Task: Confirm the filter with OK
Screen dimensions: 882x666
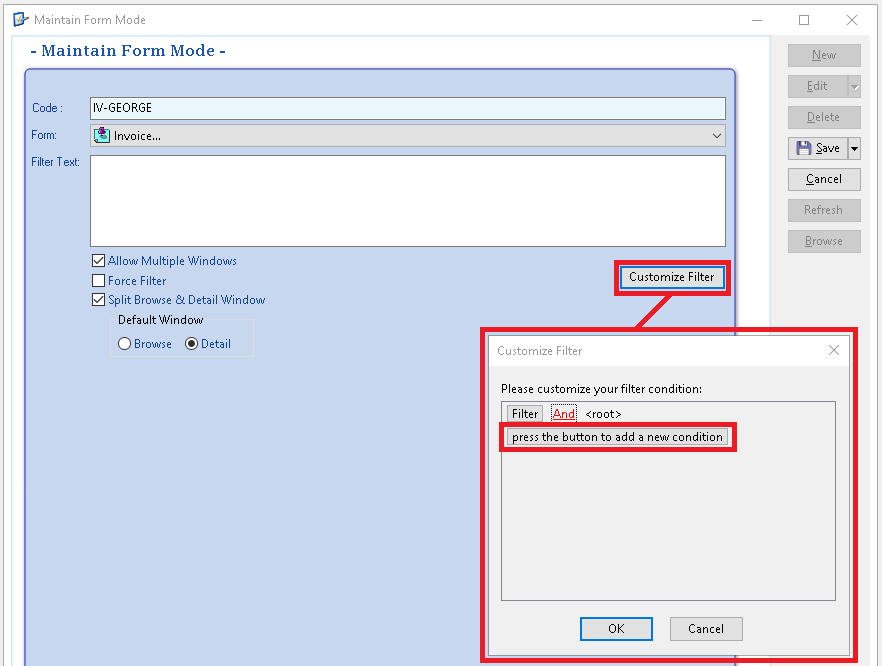Action: [x=616, y=629]
